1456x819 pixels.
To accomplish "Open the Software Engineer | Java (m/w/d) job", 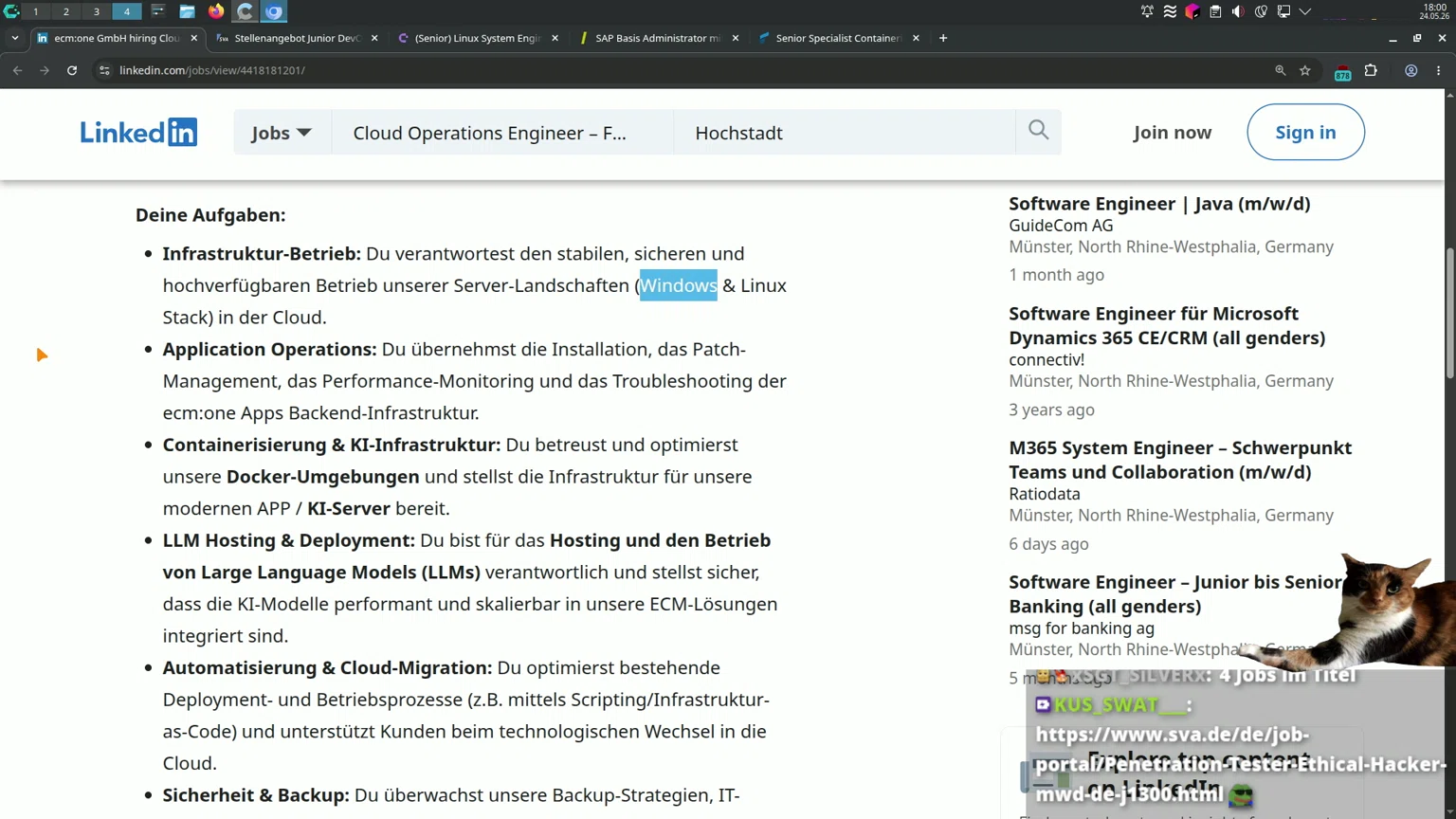I will (1159, 204).
